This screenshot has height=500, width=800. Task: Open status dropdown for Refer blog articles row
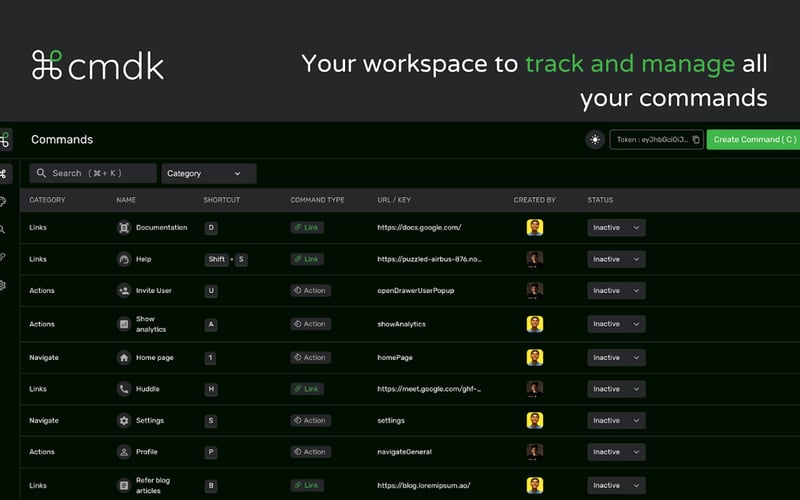click(x=616, y=485)
